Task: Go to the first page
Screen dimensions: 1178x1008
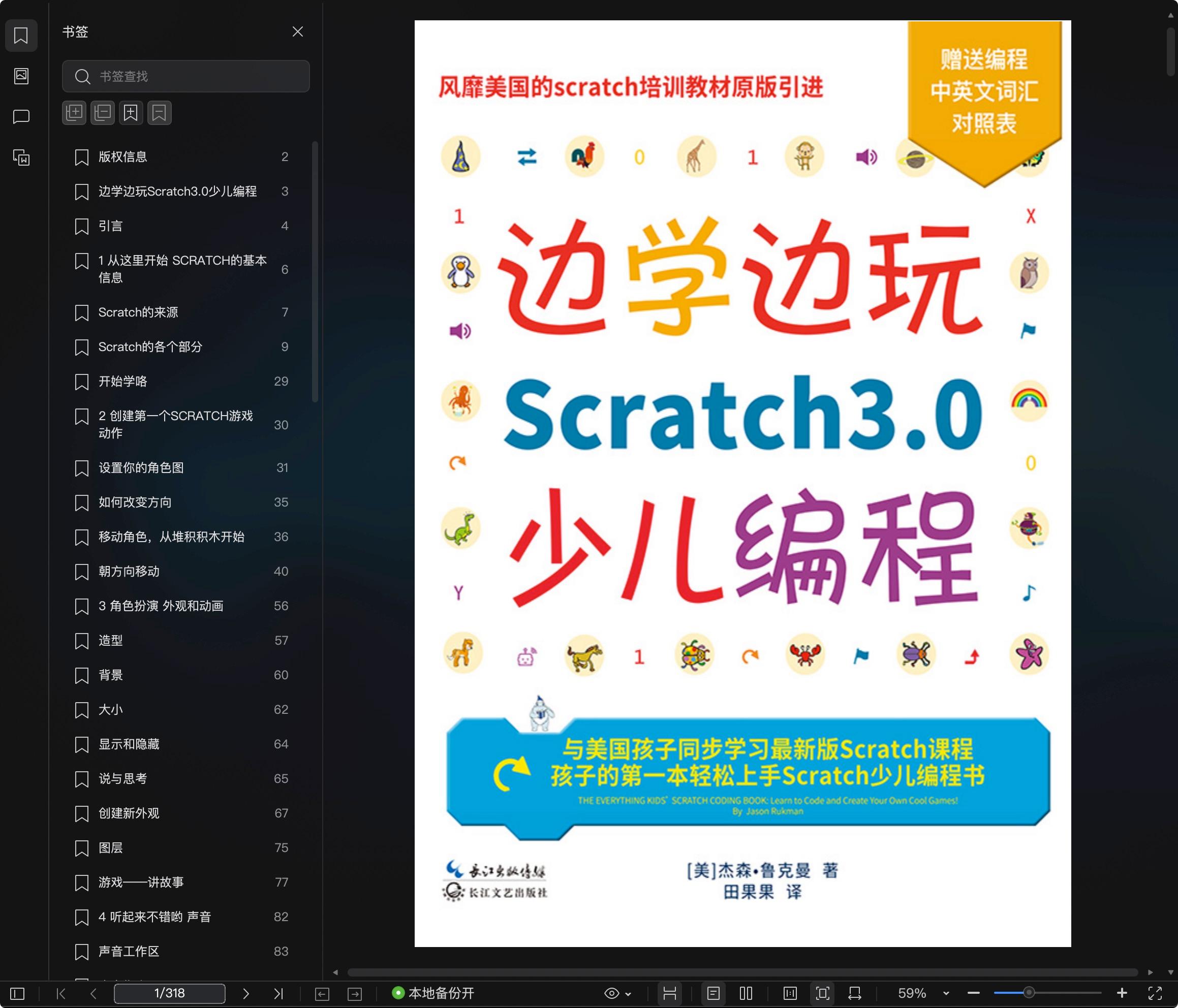Action: click(61, 993)
